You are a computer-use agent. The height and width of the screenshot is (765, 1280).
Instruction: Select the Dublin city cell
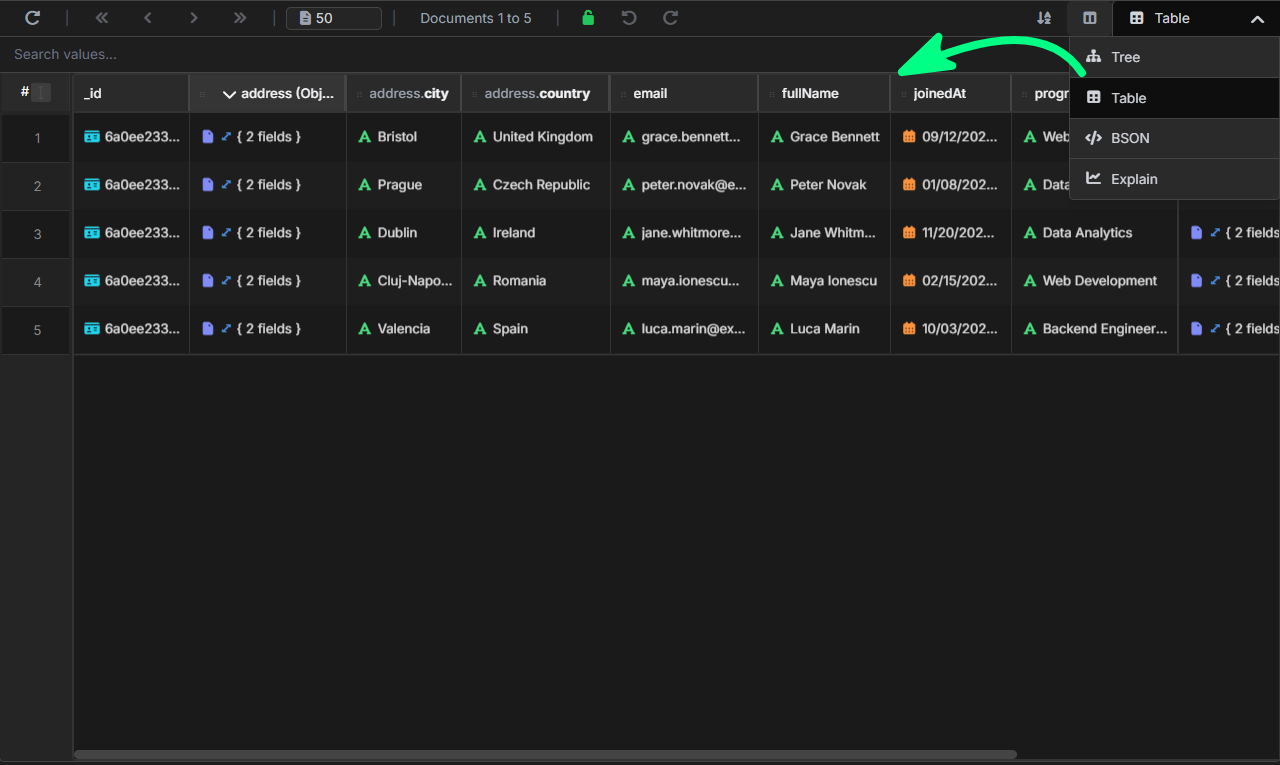click(x=404, y=233)
